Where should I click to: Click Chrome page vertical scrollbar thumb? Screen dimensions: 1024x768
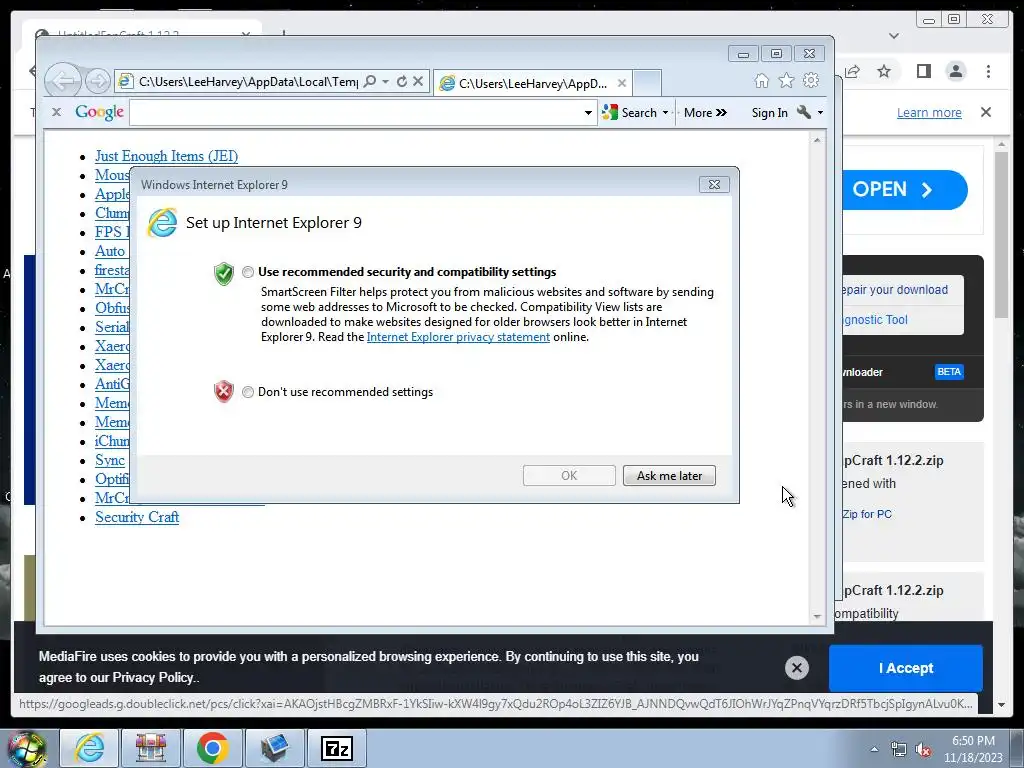coord(1001,234)
